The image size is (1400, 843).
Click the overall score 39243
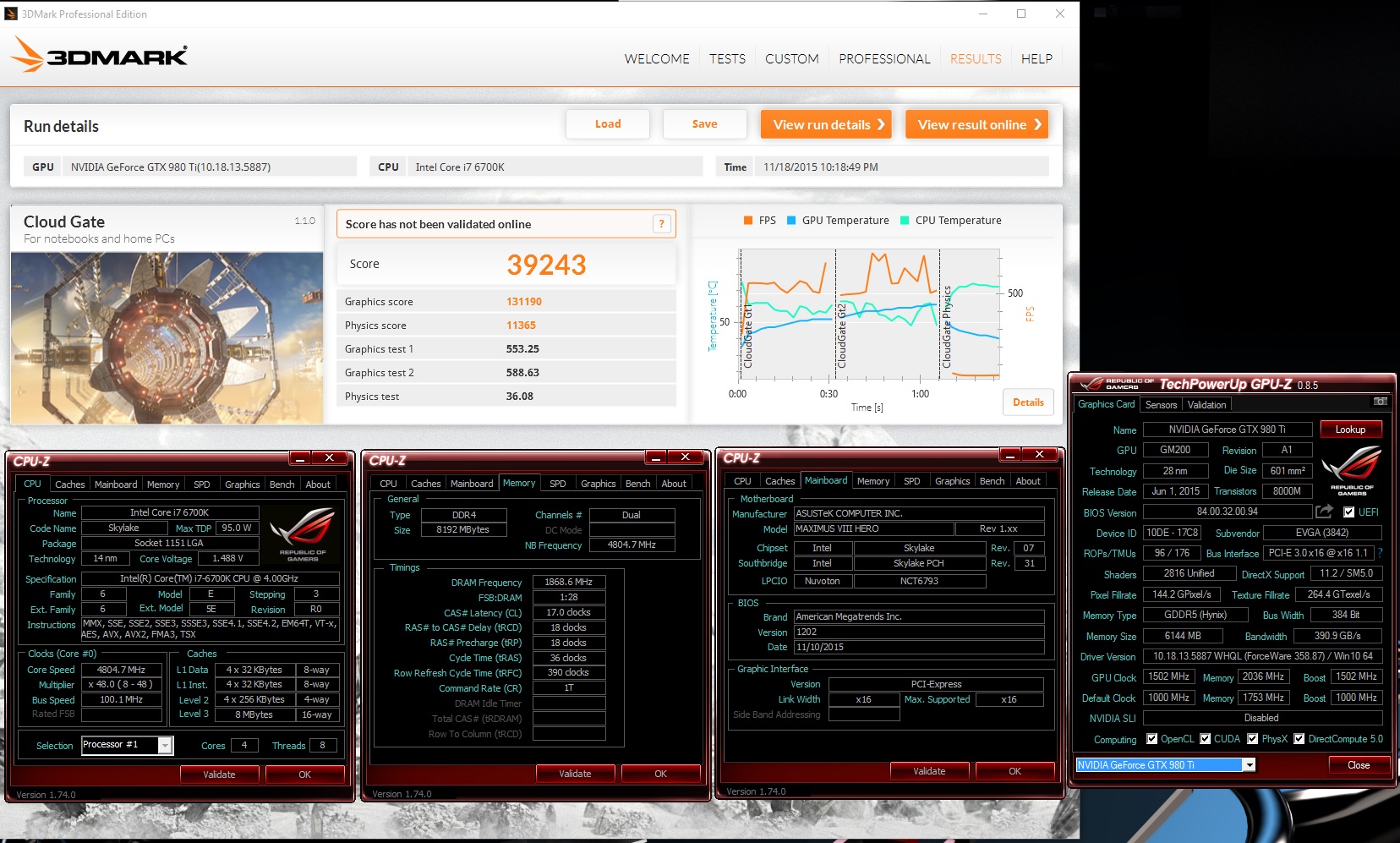click(x=546, y=265)
